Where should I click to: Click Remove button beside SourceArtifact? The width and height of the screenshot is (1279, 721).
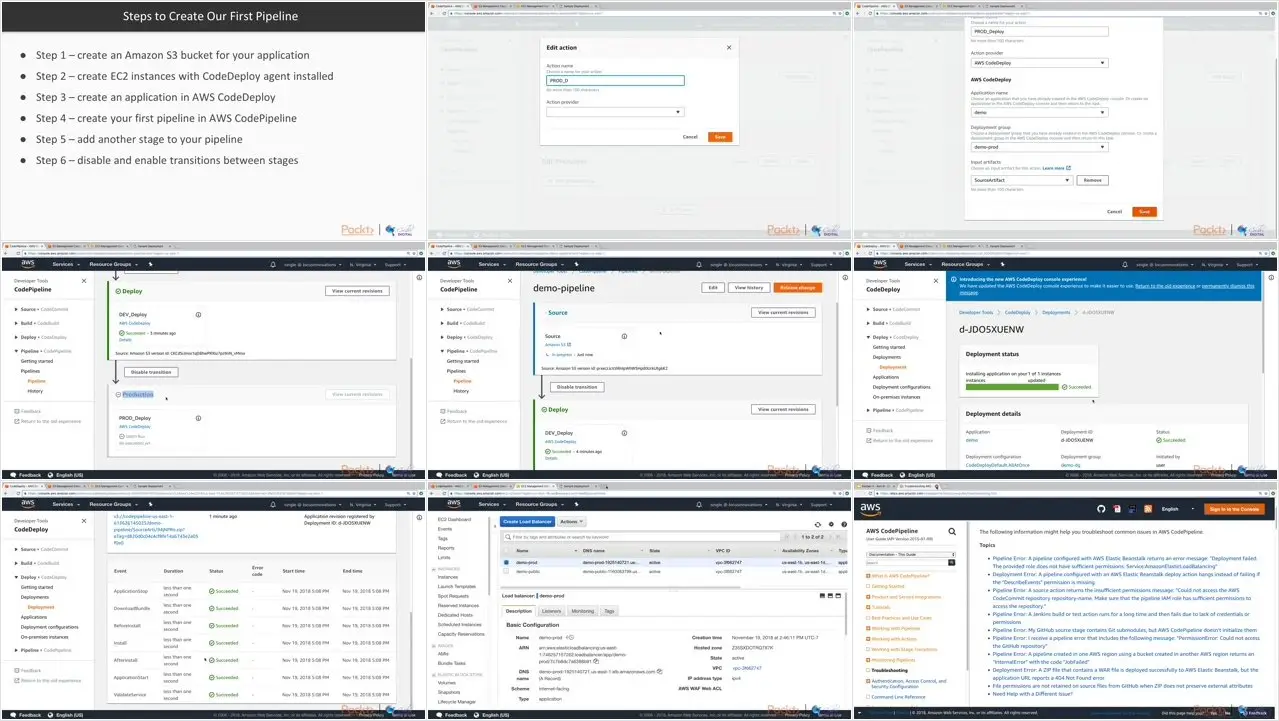(x=1093, y=180)
